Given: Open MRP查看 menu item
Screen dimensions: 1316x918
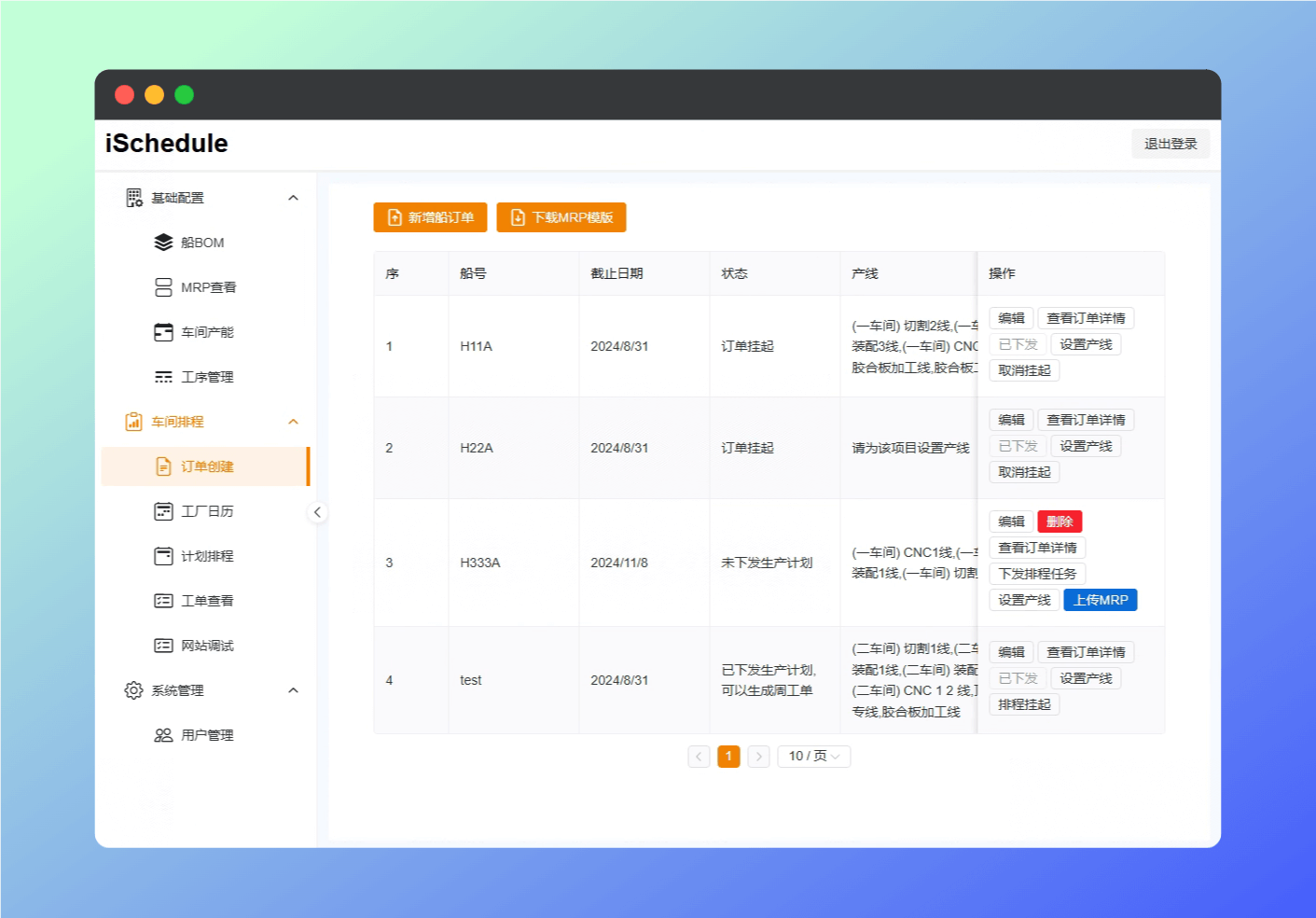Looking at the screenshot, I should coord(205,287).
